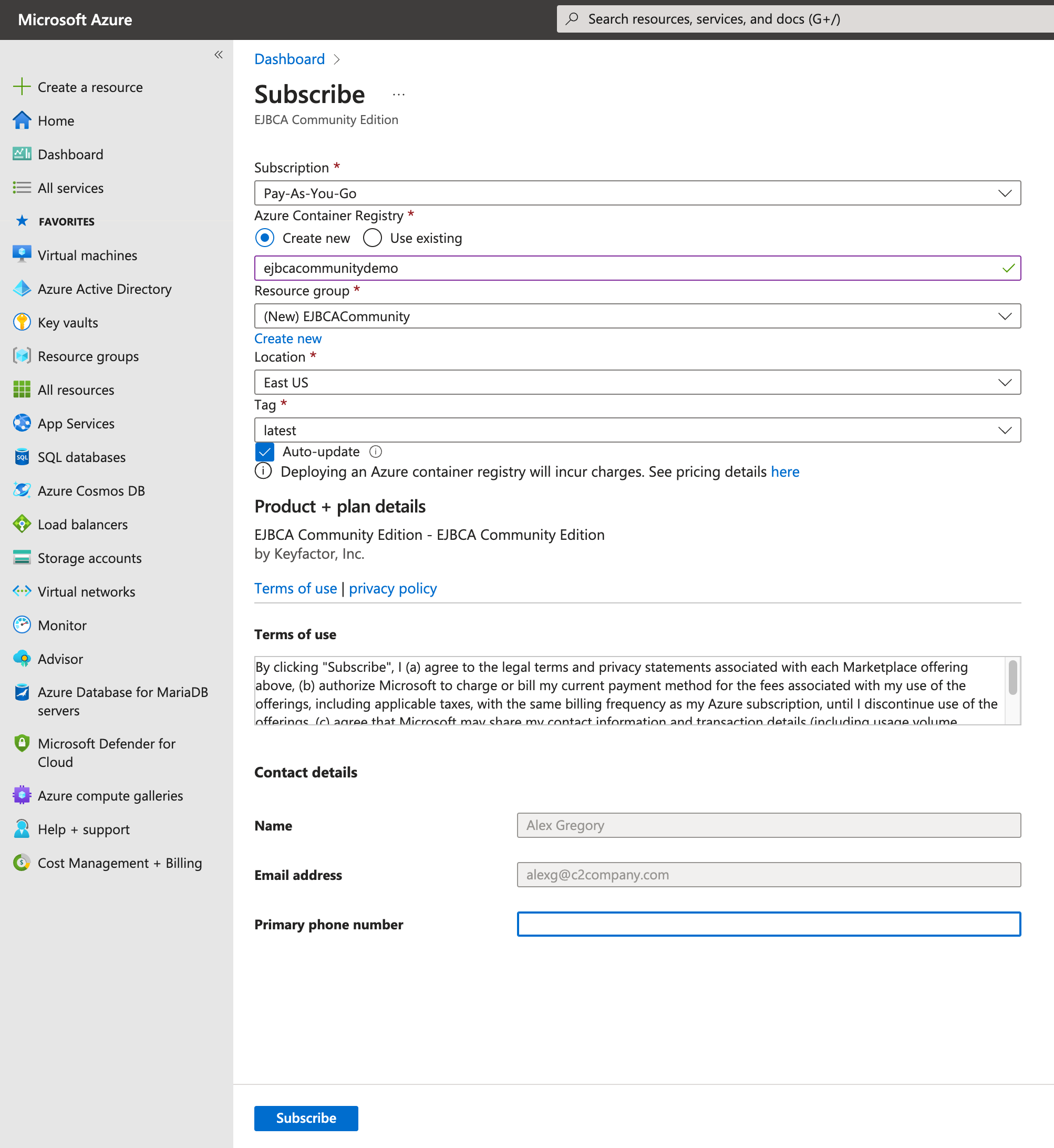Open SQL databases
Viewport: 1054px width, 1148px height.
(81, 457)
